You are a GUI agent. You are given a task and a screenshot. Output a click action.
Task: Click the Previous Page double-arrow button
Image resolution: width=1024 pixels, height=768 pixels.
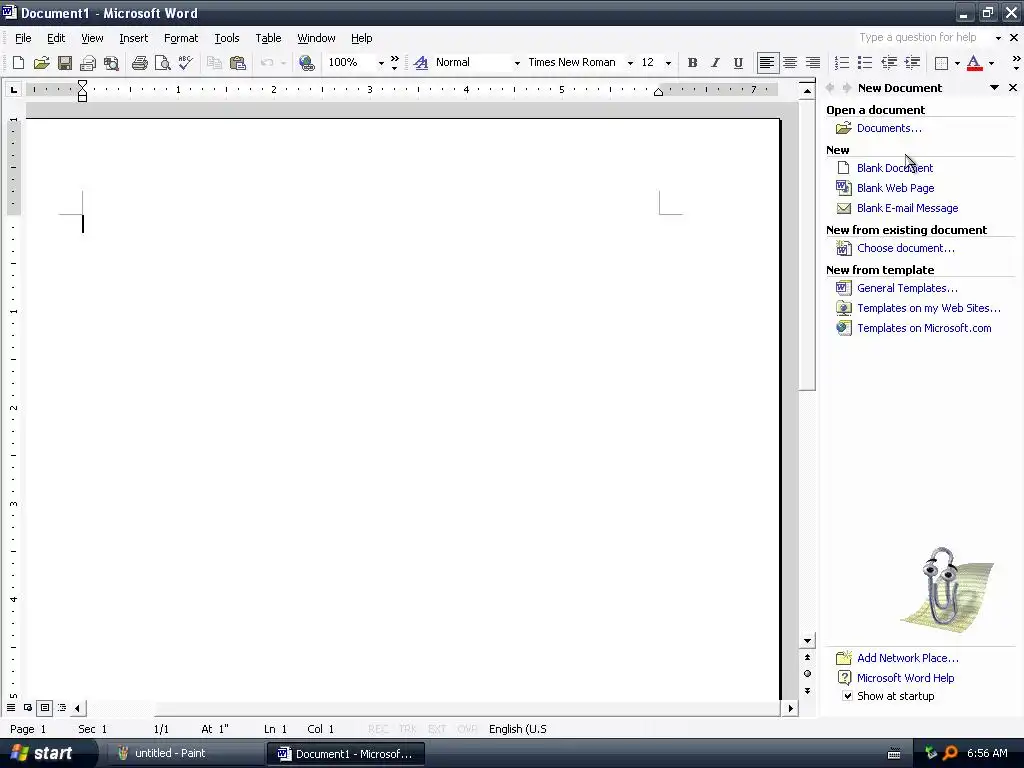coord(807,658)
